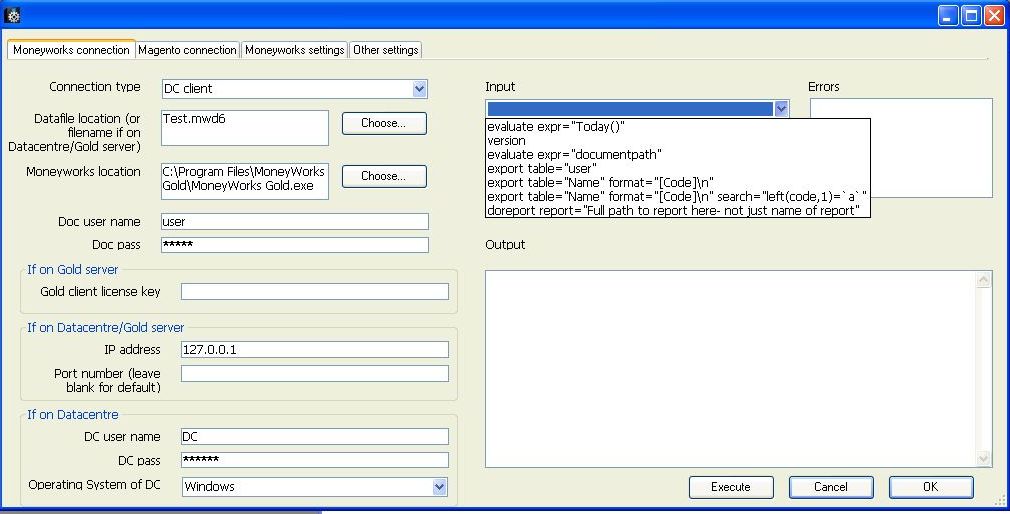Focus the DC pass field
Viewport: 1010px width, 514px height.
click(314, 460)
